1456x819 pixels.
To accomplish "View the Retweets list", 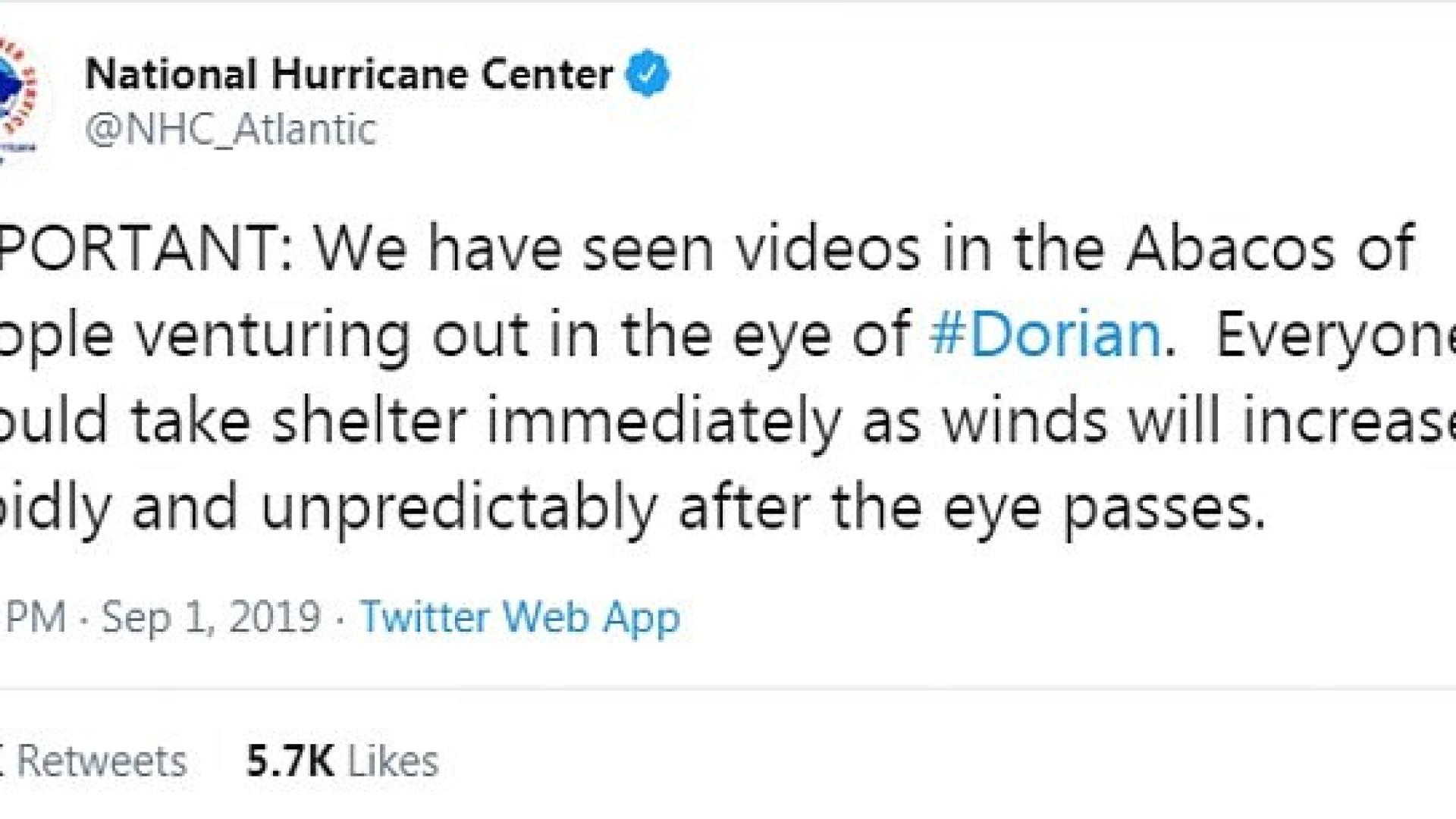I will point(100,761).
